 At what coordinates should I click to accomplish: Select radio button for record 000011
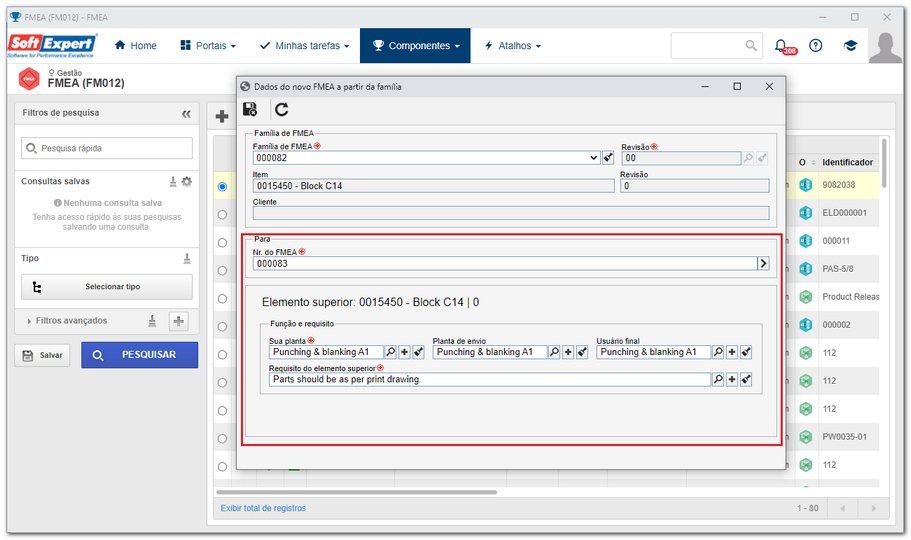[223, 242]
